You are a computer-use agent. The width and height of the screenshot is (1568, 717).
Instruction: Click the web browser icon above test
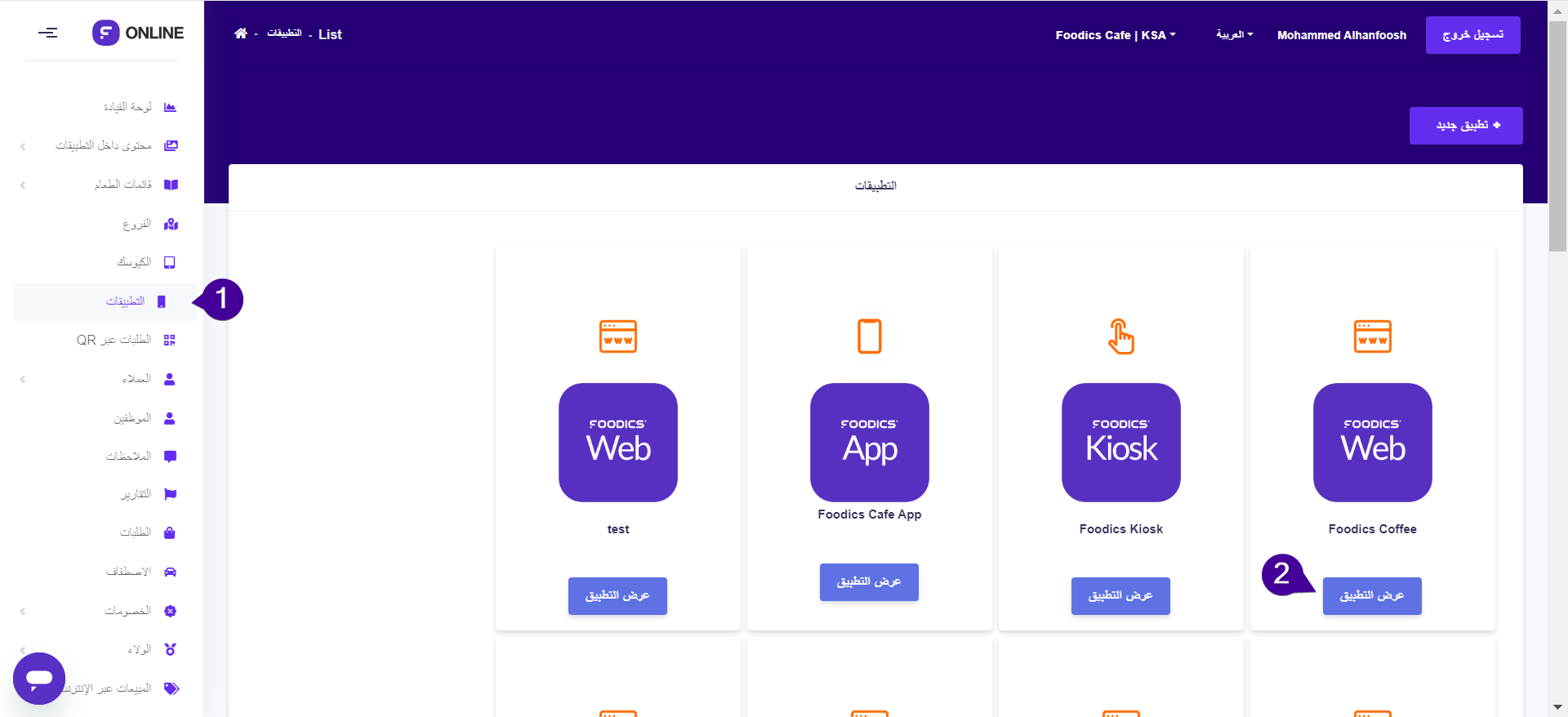(x=618, y=336)
